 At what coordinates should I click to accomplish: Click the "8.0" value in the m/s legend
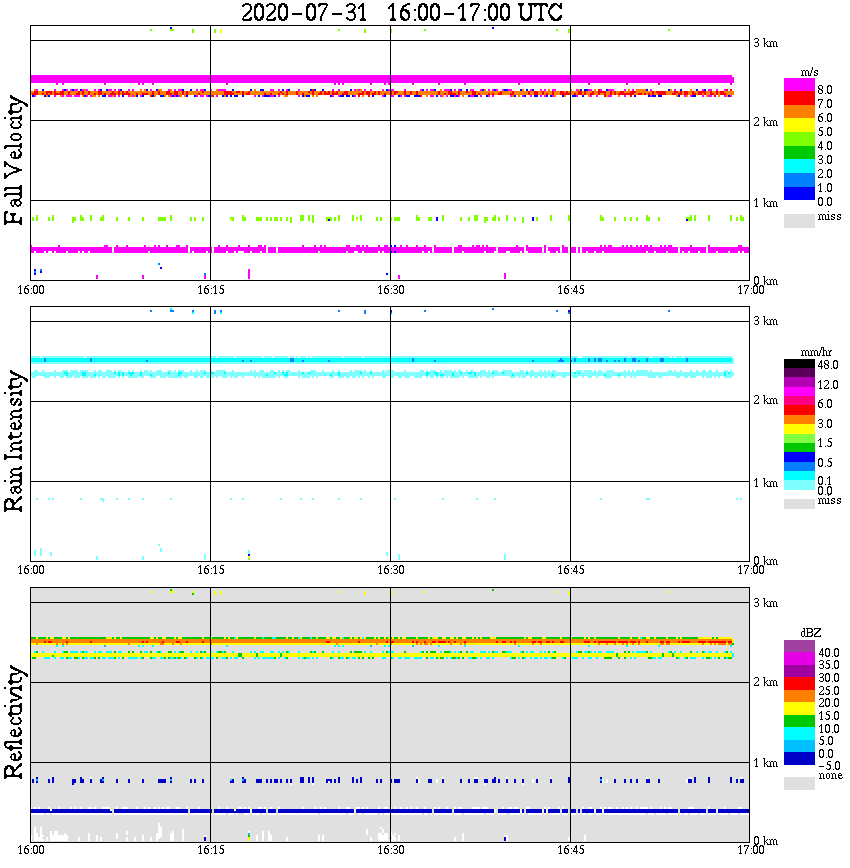(x=825, y=90)
